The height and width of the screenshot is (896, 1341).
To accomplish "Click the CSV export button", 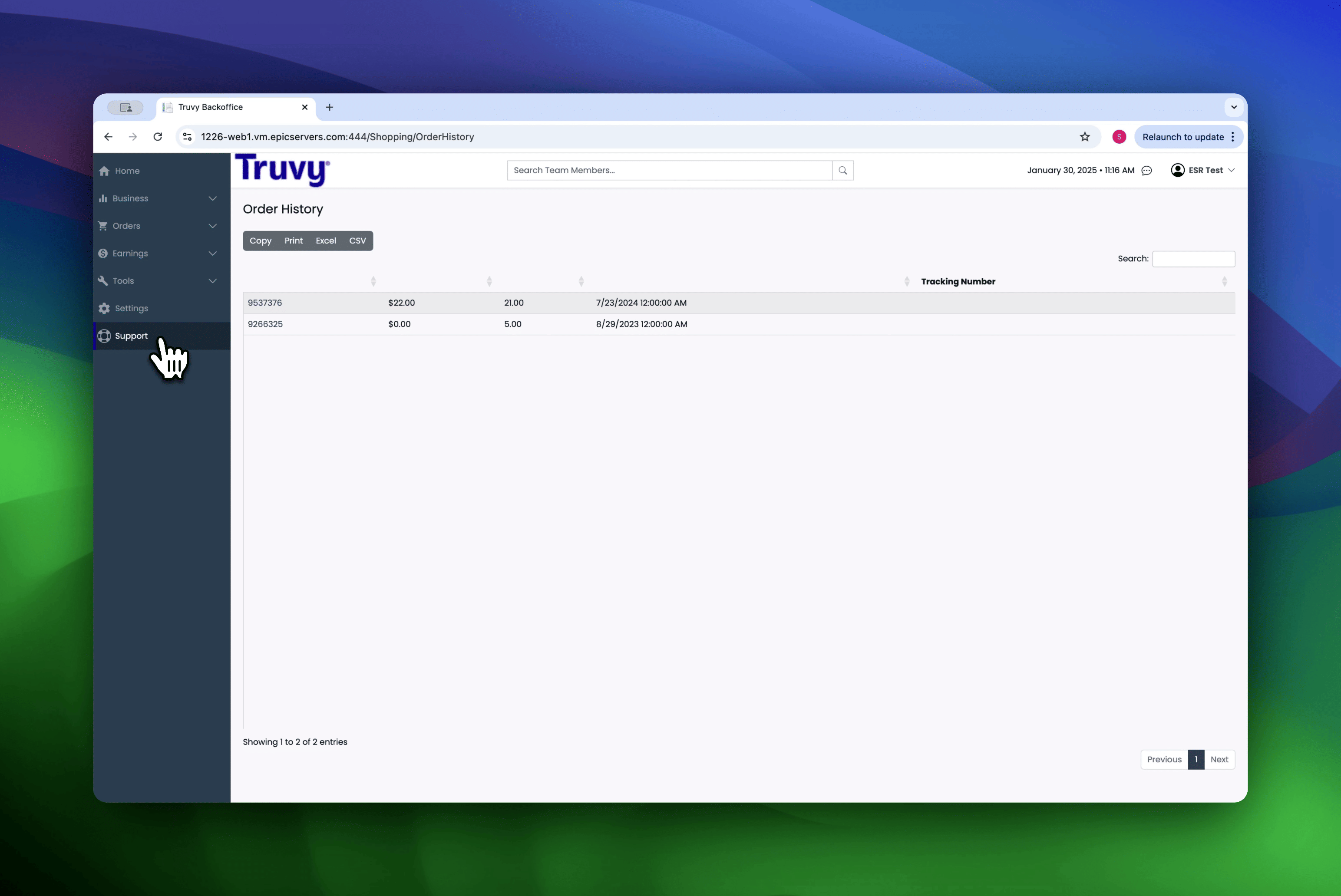I will pyautogui.click(x=357, y=240).
